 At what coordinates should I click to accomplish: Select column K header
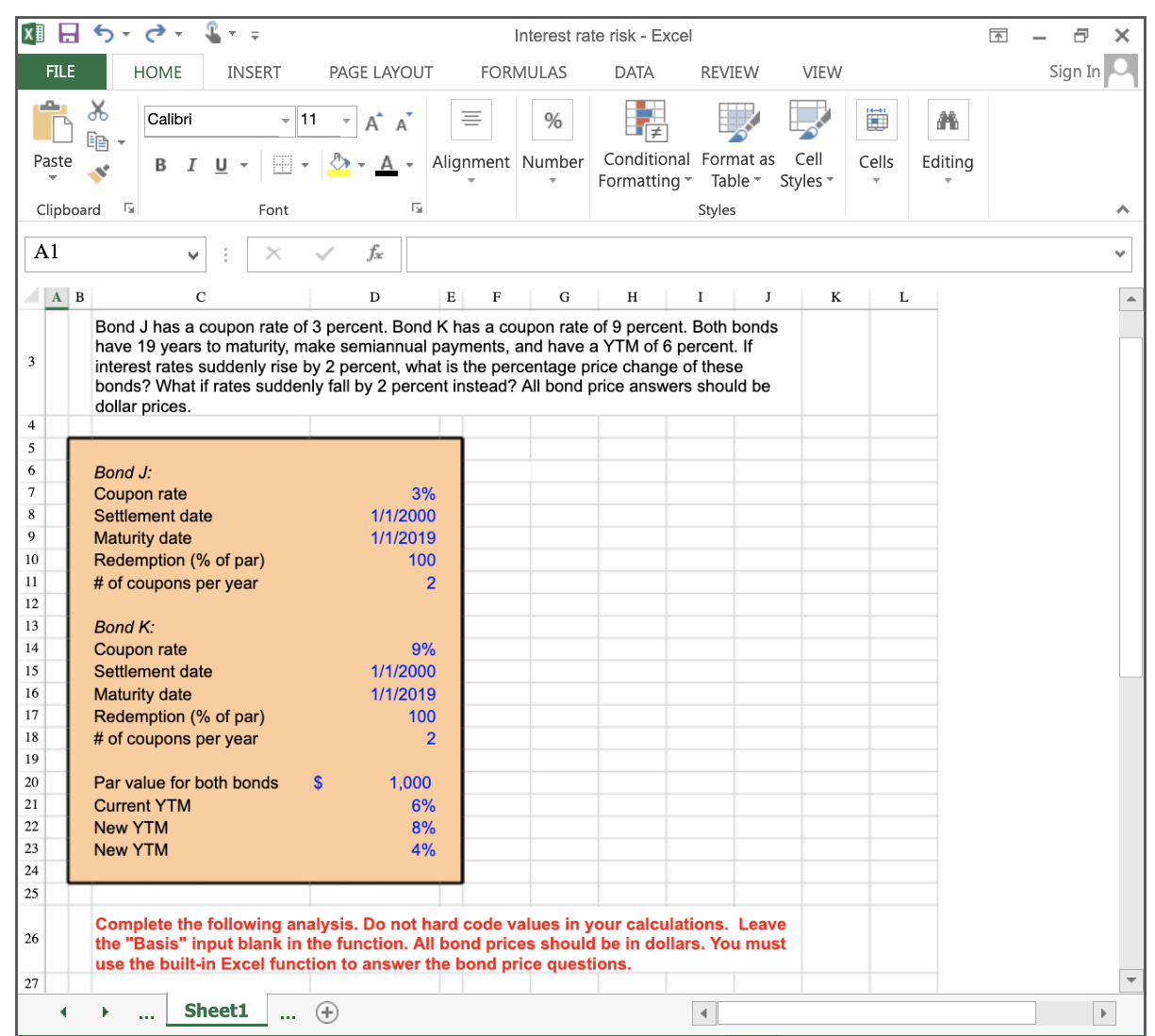tap(835, 297)
